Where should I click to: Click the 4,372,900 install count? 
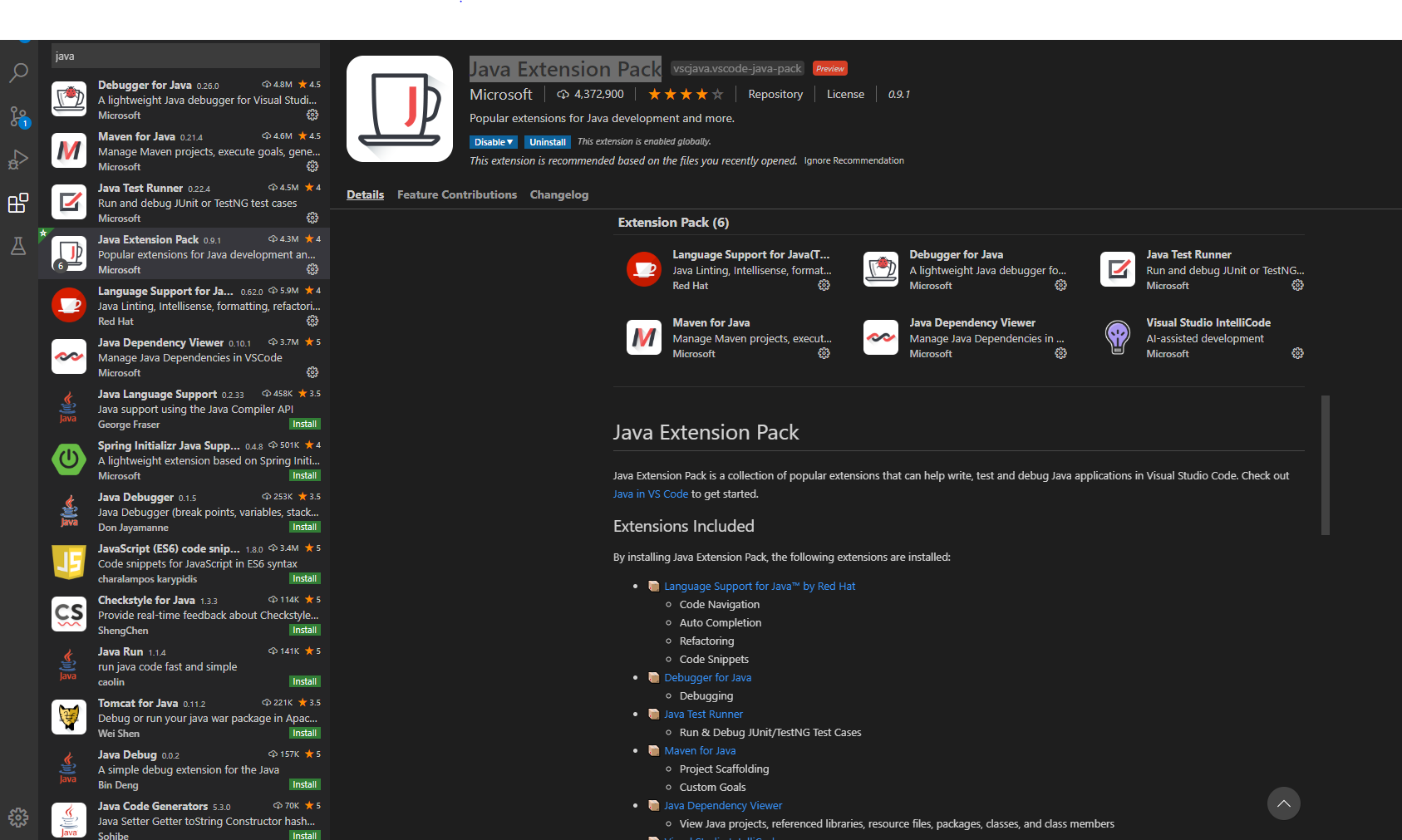tap(590, 94)
